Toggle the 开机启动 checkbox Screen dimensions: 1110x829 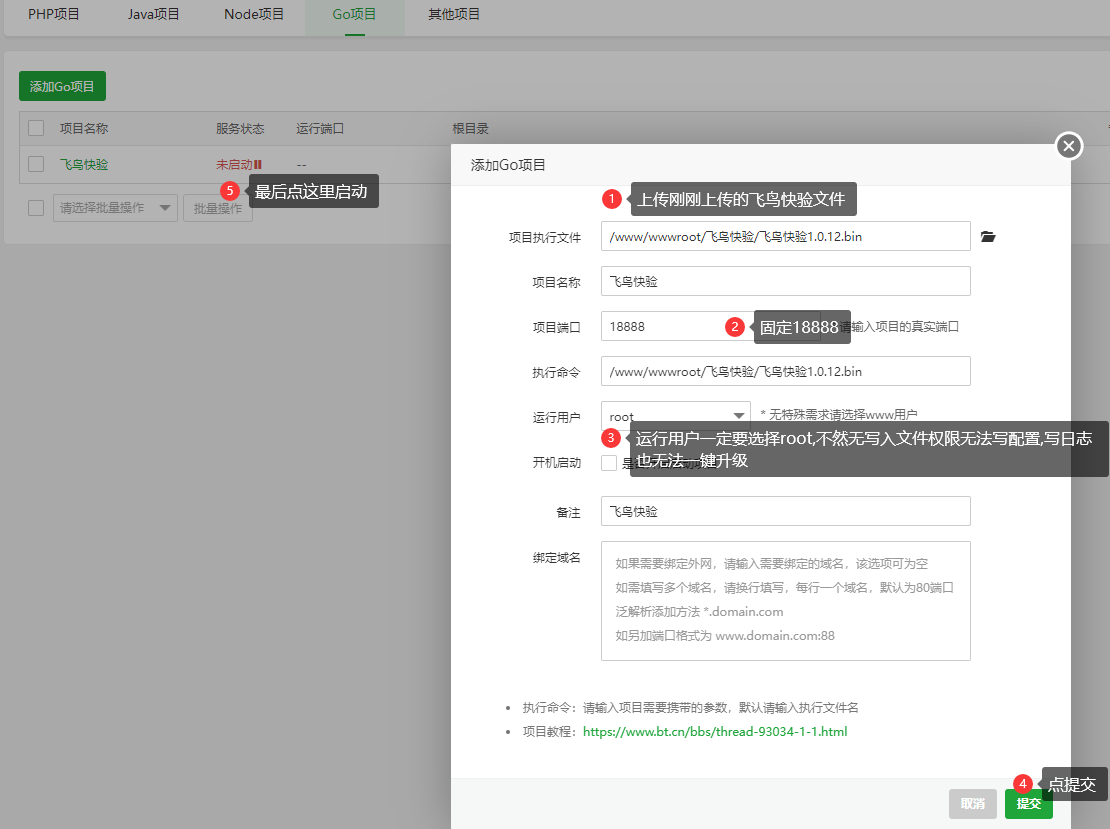click(x=609, y=463)
